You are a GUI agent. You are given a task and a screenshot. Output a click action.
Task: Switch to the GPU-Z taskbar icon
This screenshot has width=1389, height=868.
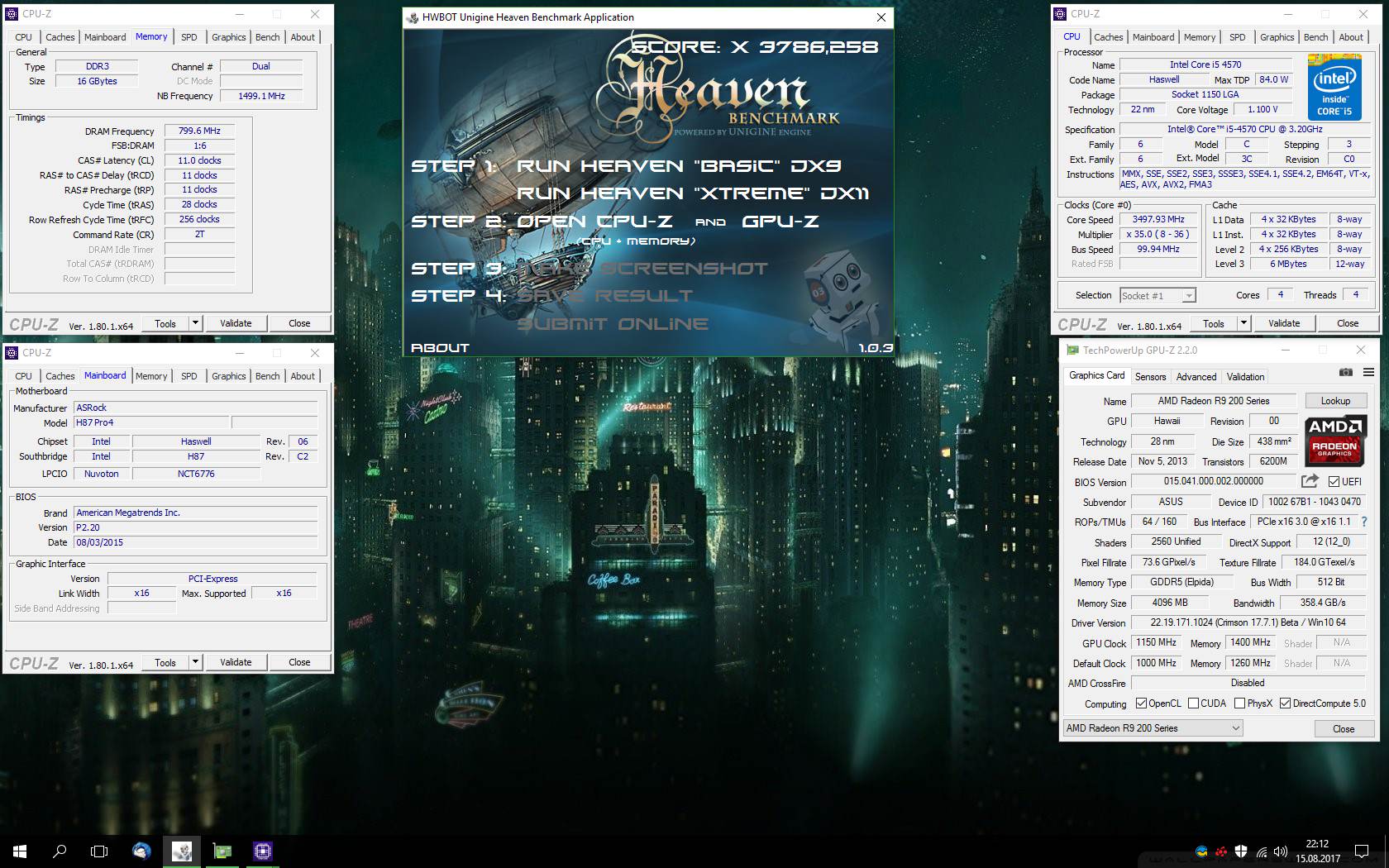pyautogui.click(x=222, y=851)
